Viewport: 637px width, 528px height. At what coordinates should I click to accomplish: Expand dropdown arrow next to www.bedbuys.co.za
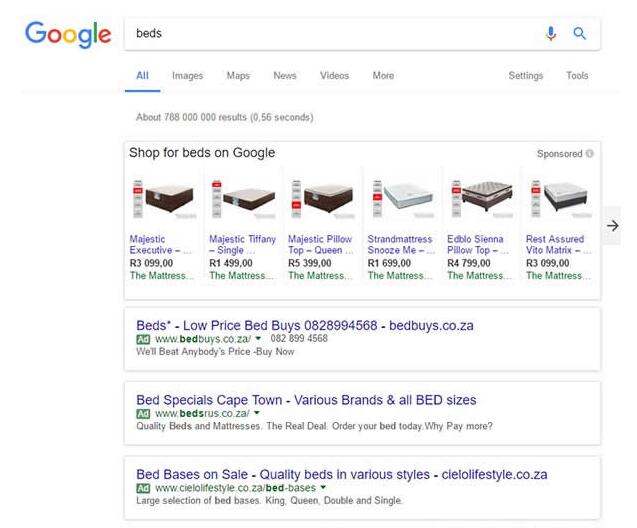pyautogui.click(x=258, y=338)
